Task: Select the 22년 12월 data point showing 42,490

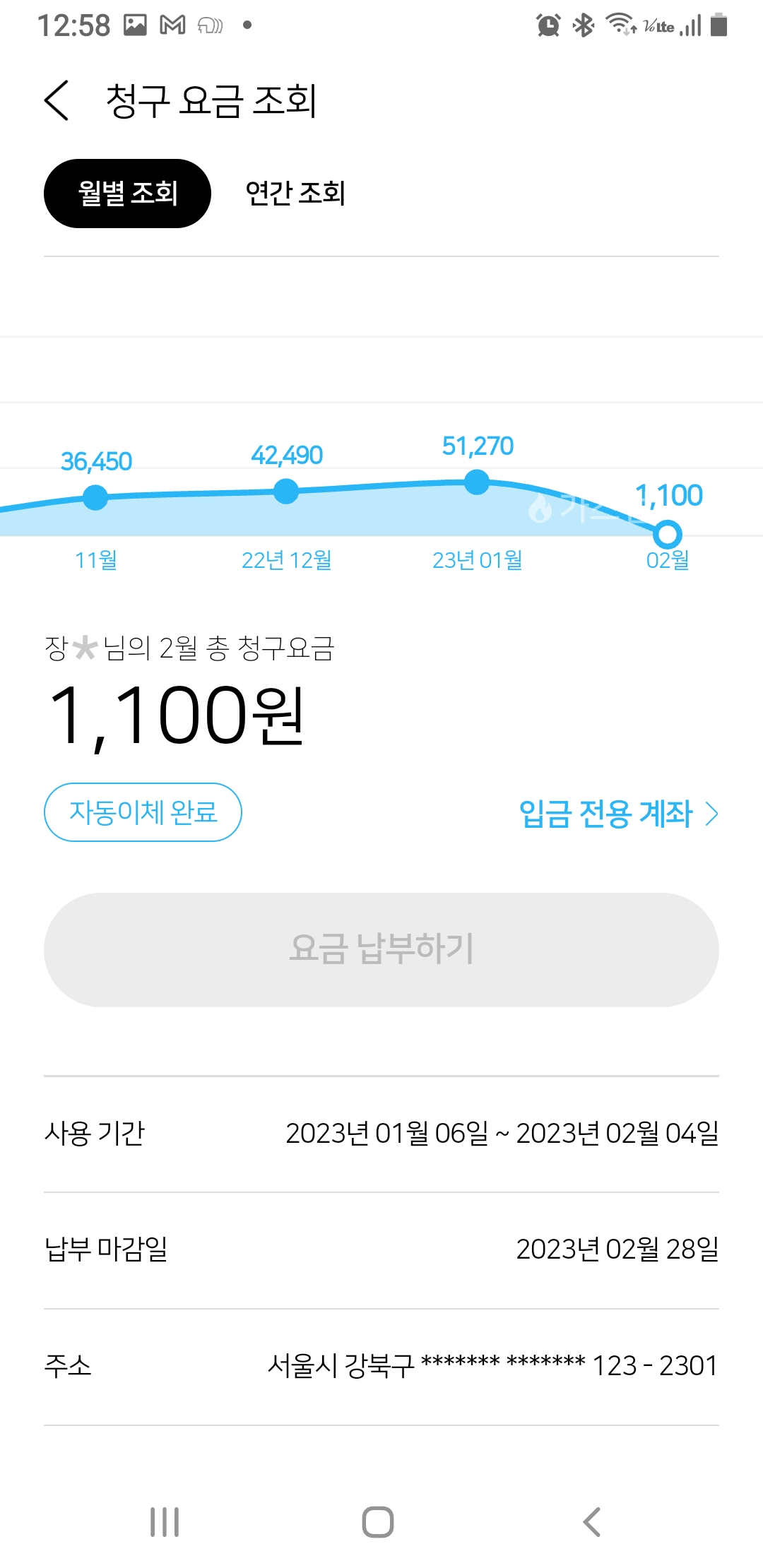Action: pyautogui.click(x=286, y=491)
